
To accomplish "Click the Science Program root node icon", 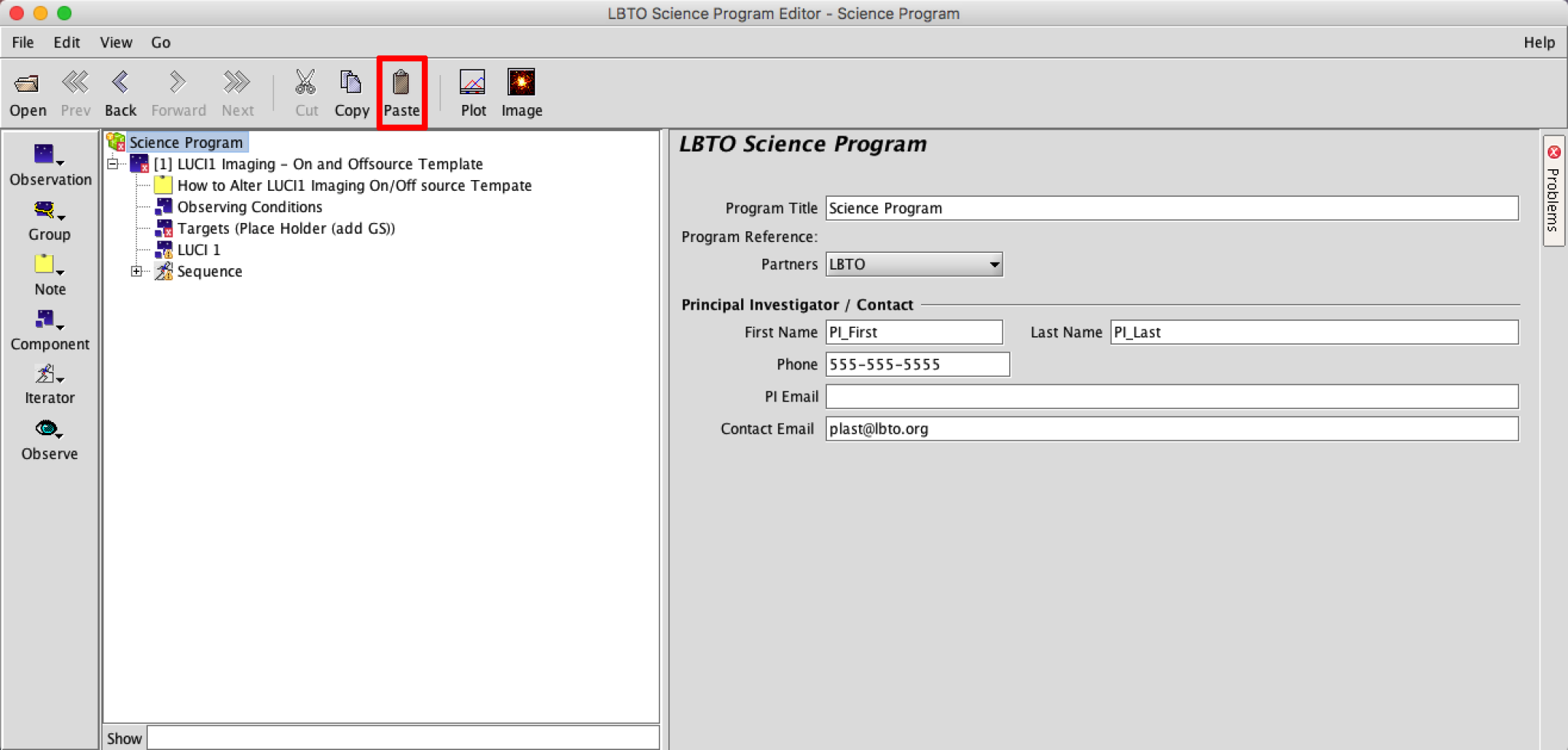I will tap(116, 142).
